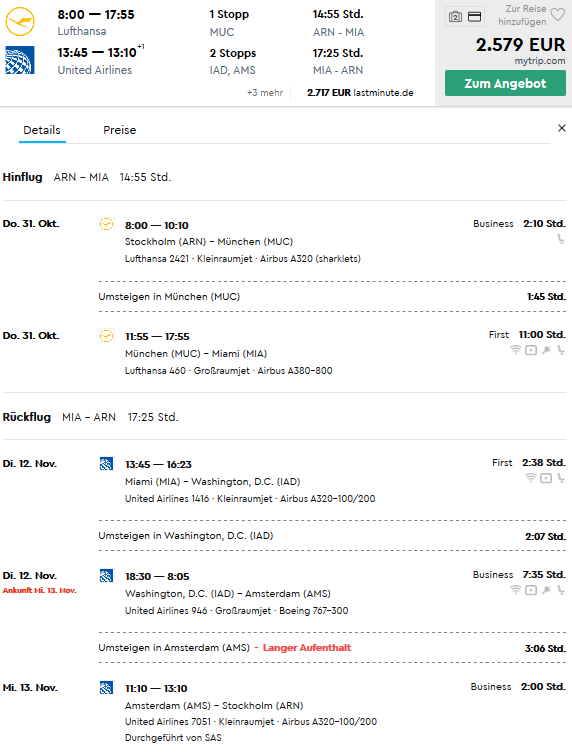This screenshot has width=572, height=756.
Task: Click the United logo beside the 11:10 — 13:10 flight
Action: coord(106,687)
